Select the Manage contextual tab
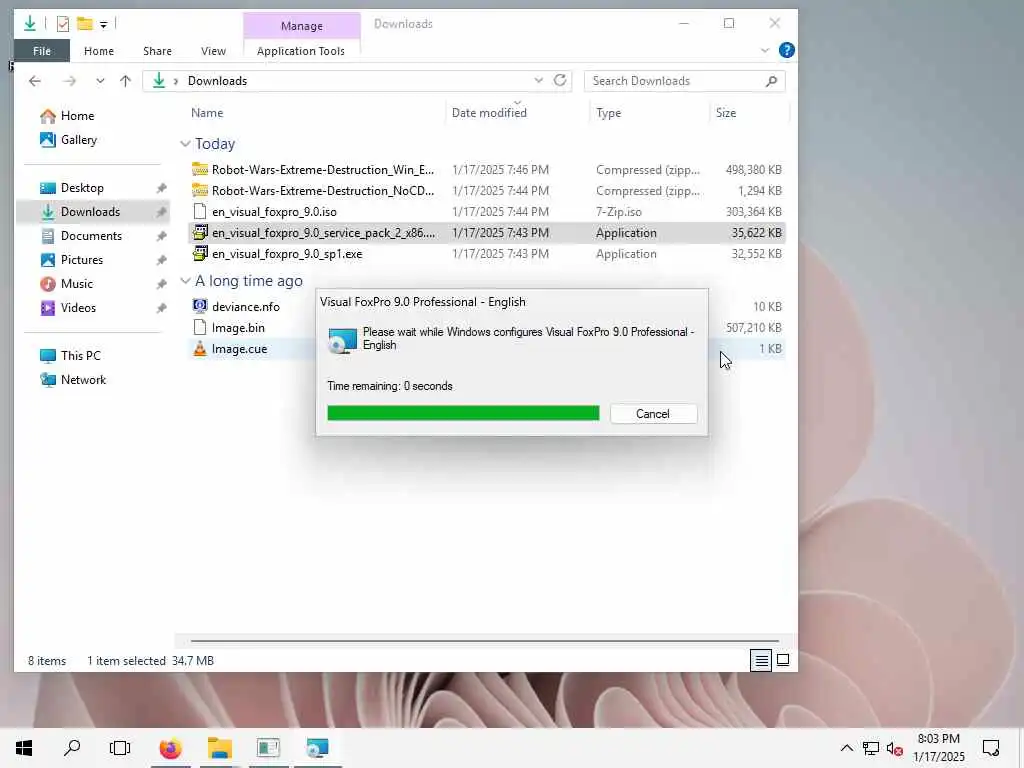 point(302,25)
